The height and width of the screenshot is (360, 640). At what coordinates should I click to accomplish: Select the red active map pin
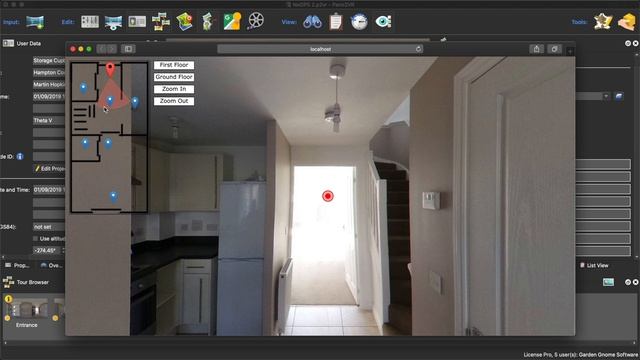(x=110, y=69)
